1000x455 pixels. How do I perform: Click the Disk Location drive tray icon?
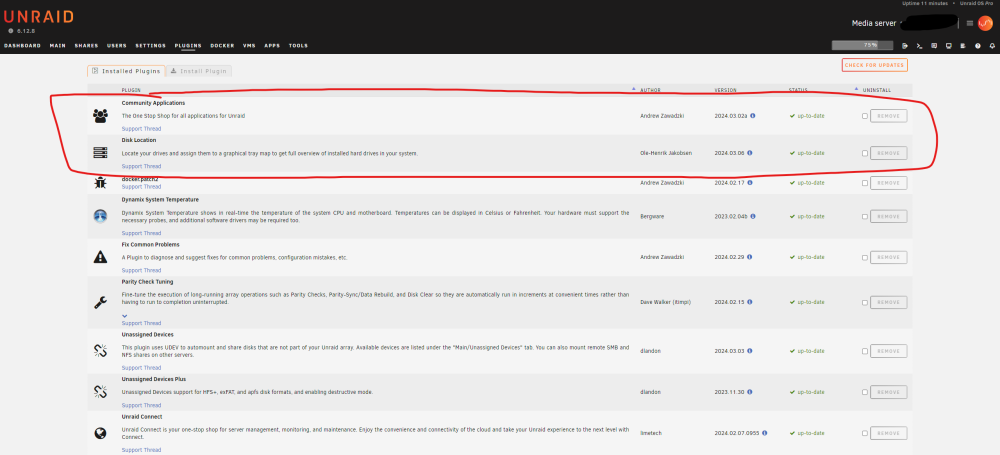click(100, 153)
